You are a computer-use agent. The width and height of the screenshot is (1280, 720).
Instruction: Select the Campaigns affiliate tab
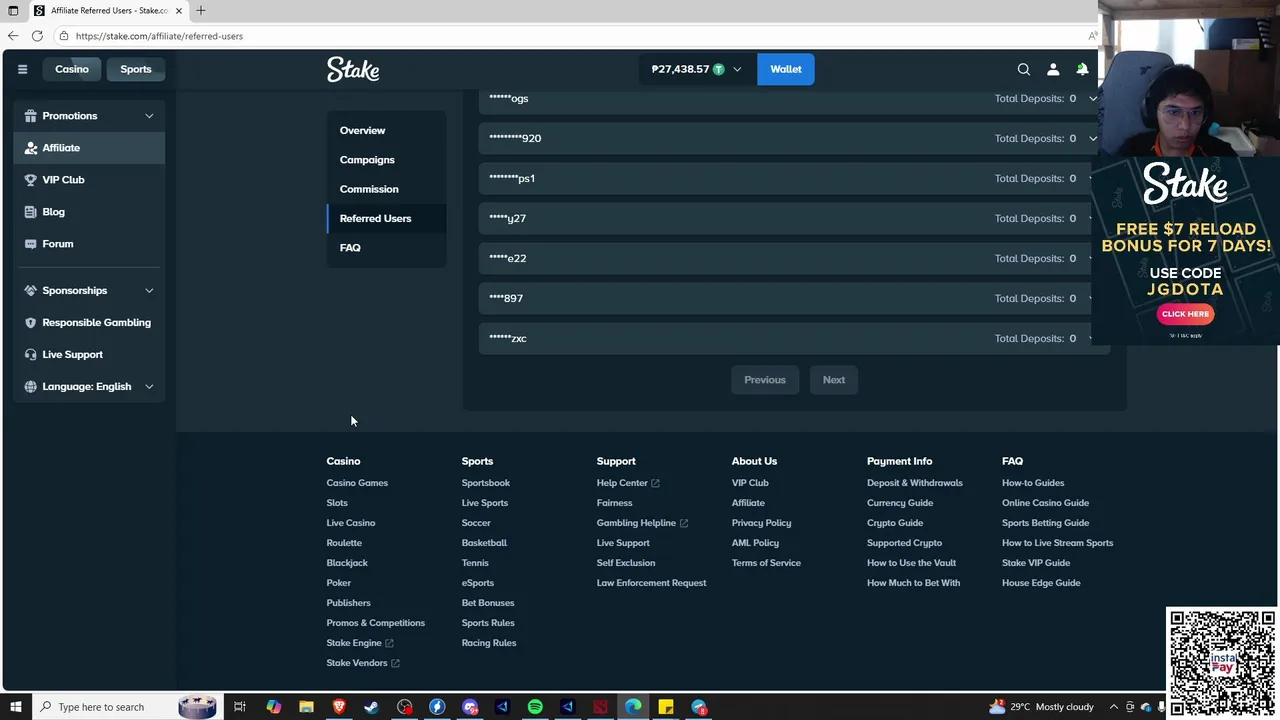click(386, 160)
